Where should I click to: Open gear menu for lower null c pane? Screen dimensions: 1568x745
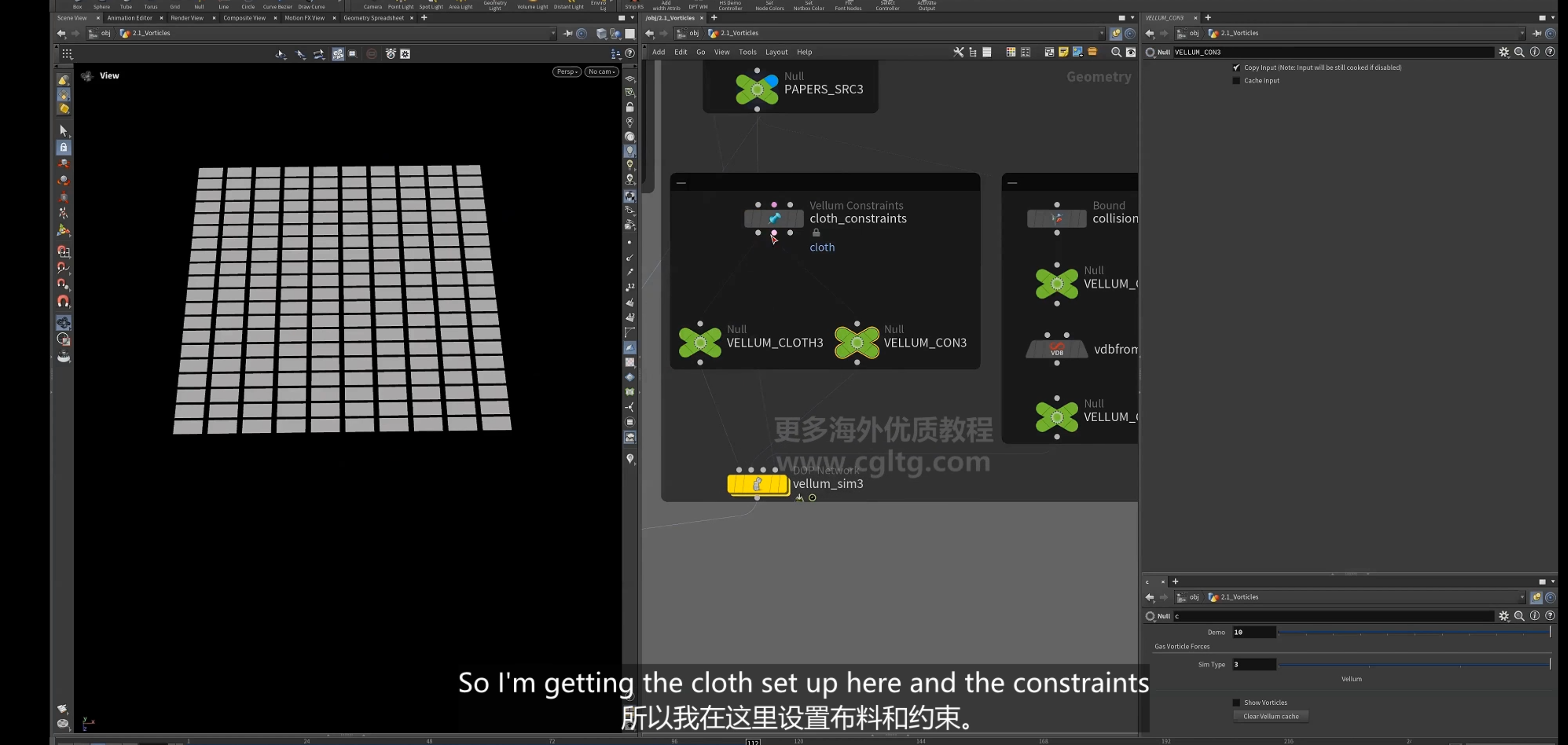click(1504, 616)
